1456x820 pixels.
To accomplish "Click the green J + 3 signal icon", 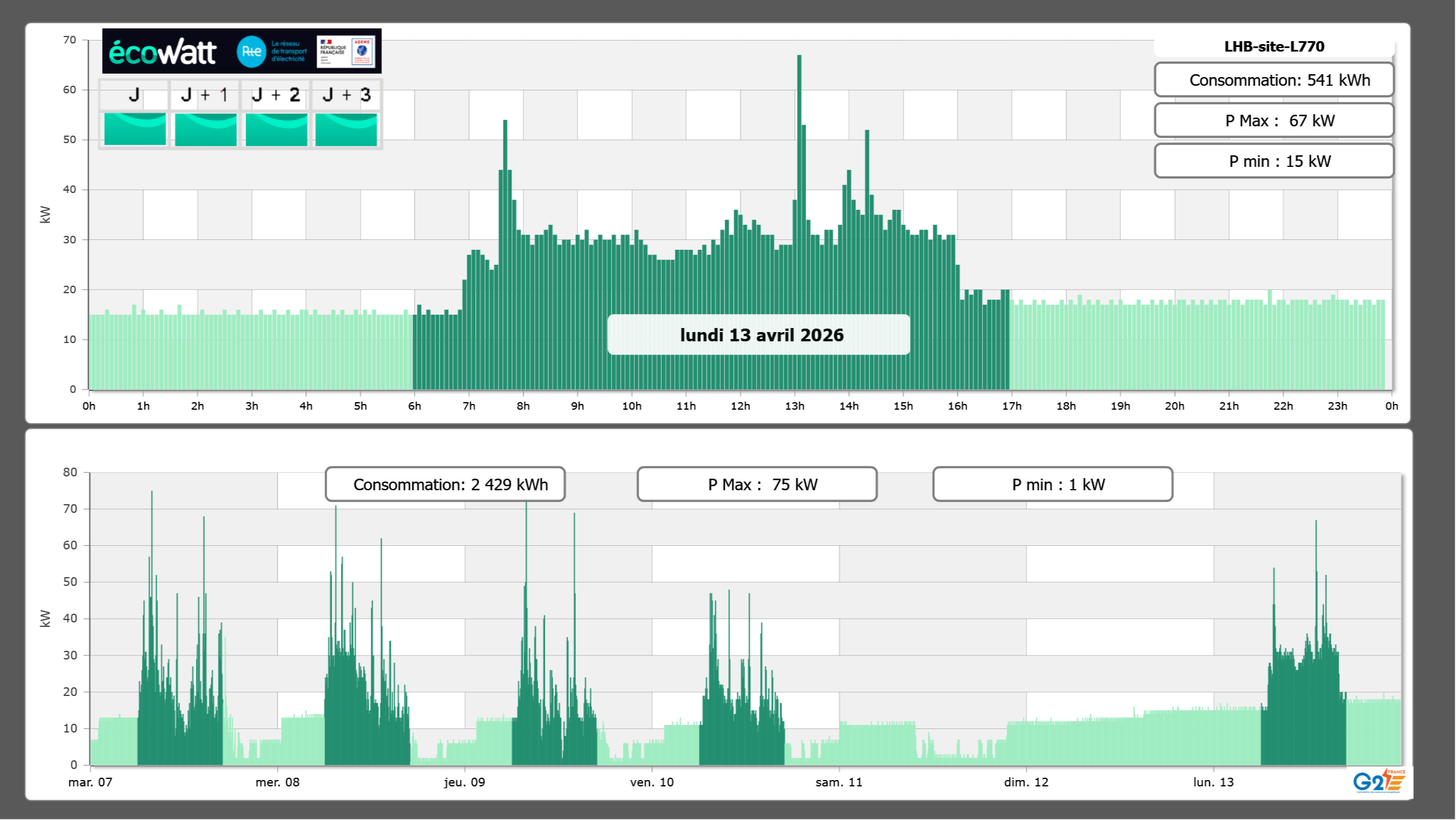I will 346,129.
